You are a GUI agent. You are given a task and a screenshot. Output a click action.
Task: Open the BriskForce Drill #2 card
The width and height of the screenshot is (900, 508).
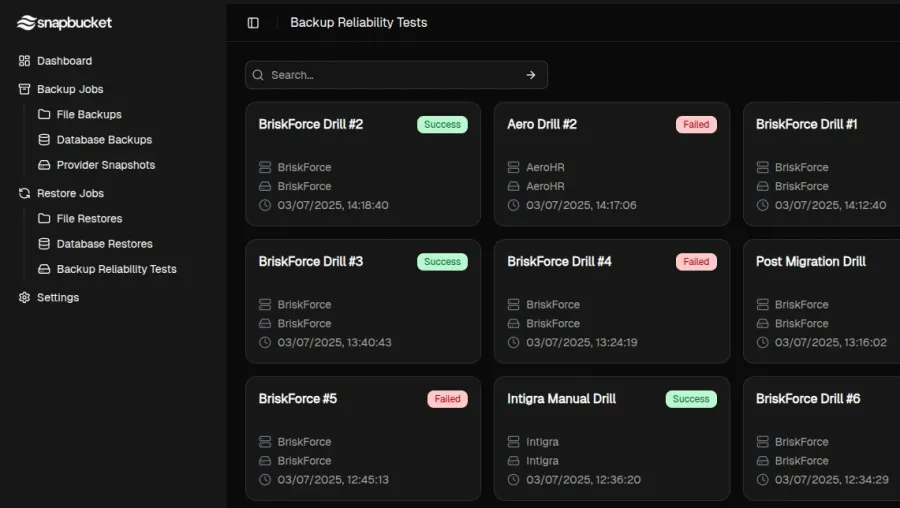[x=363, y=164]
